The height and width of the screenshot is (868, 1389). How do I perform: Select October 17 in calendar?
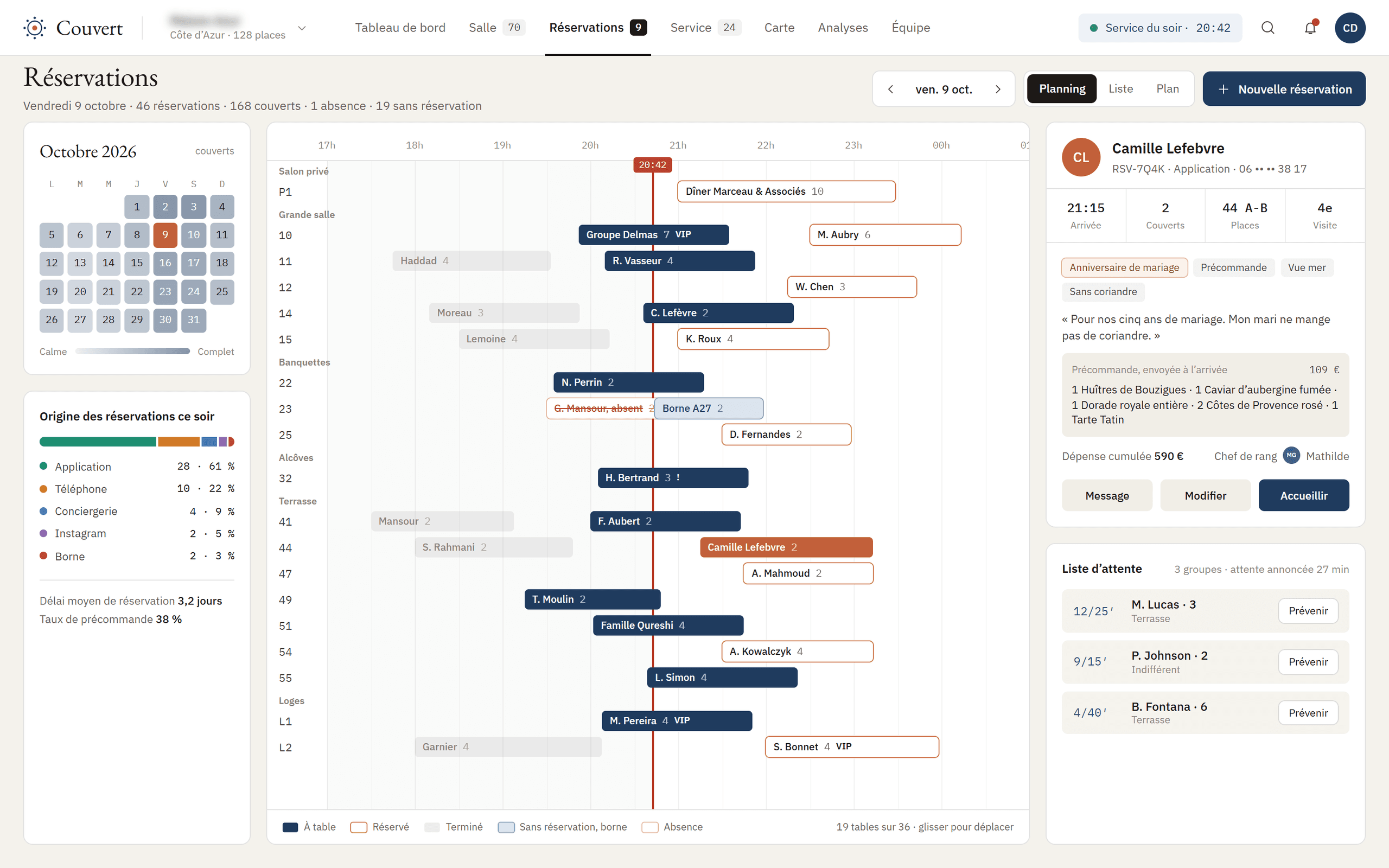tap(193, 263)
